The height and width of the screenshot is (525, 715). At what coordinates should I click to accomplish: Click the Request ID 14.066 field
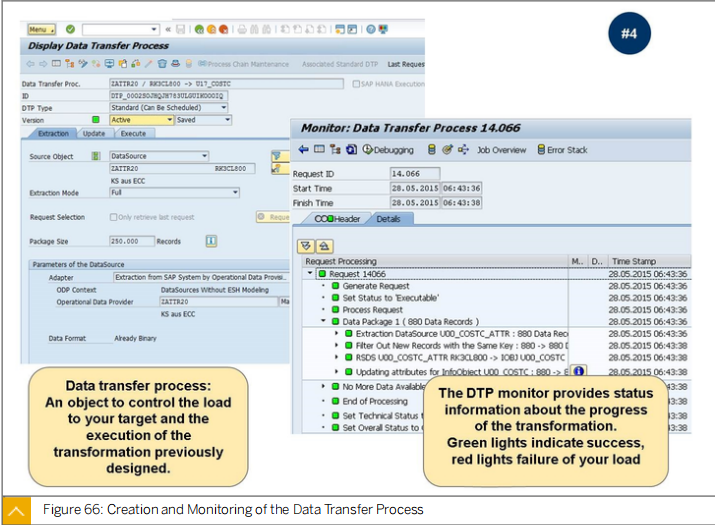(x=414, y=174)
